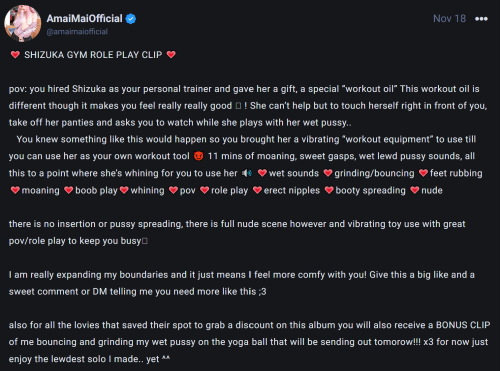Click the speaker sound emoji
Viewport: 500px width, 371px height.
pyautogui.click(x=247, y=173)
